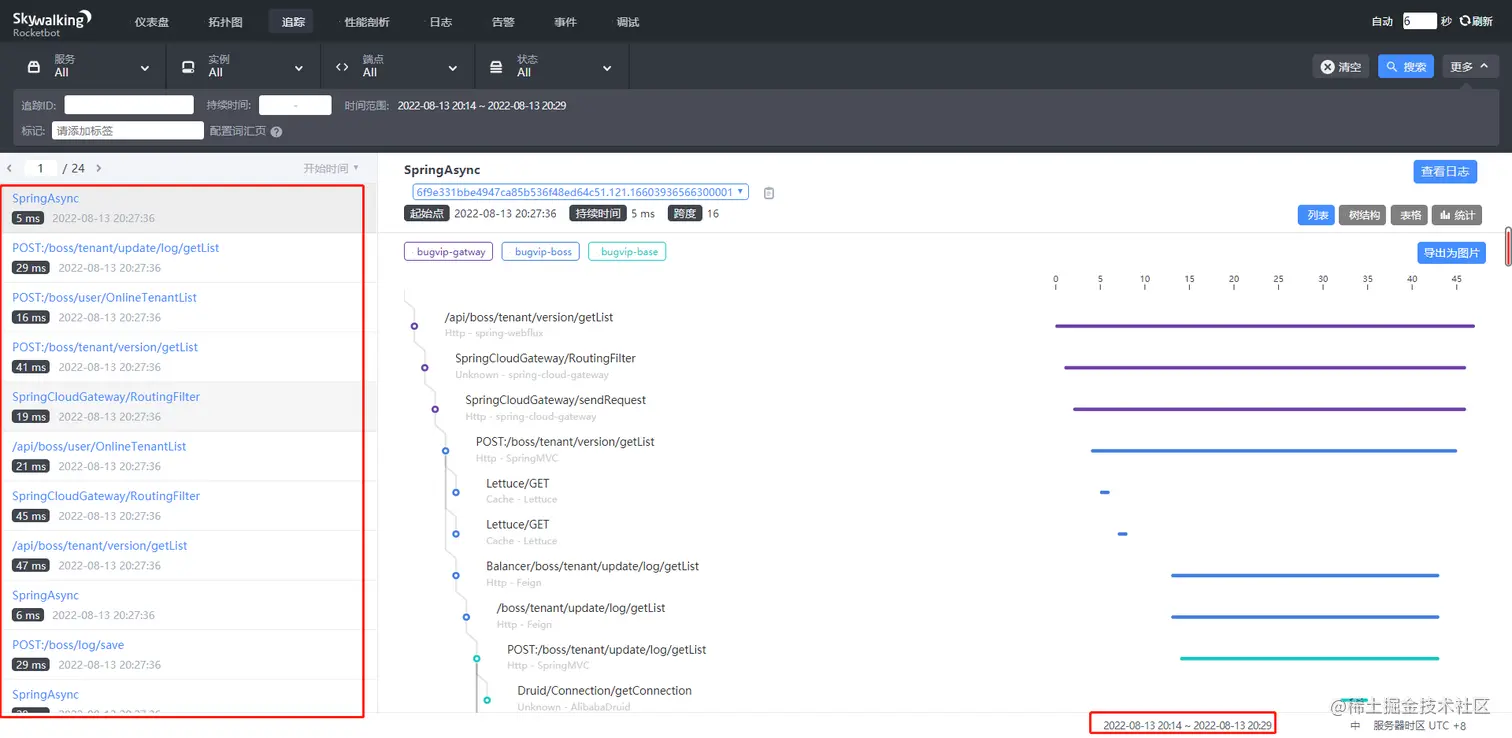Viewport: 1512px width, 738px height.
Task: Click the 端点 endpoint code-bracket icon
Action: [342, 67]
